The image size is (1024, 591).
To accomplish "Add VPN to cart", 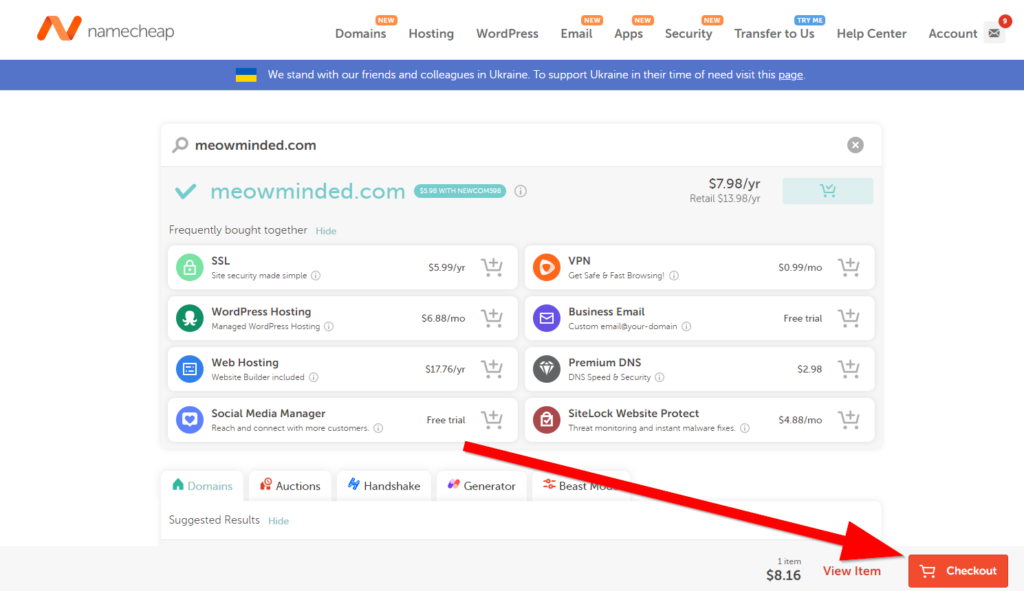I will coord(848,267).
